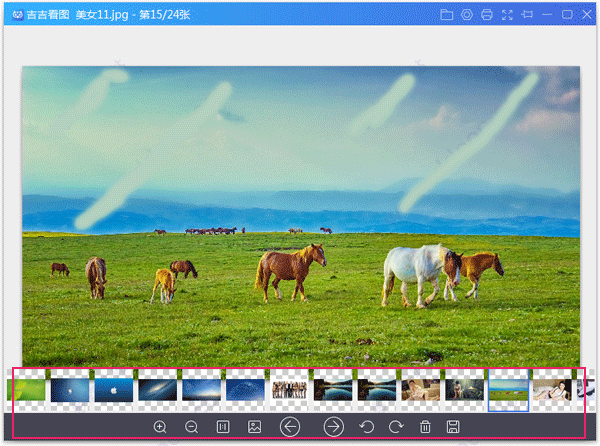The image size is (600, 446).
Task: Select the dark forest figure thumbnail
Action: [465, 390]
